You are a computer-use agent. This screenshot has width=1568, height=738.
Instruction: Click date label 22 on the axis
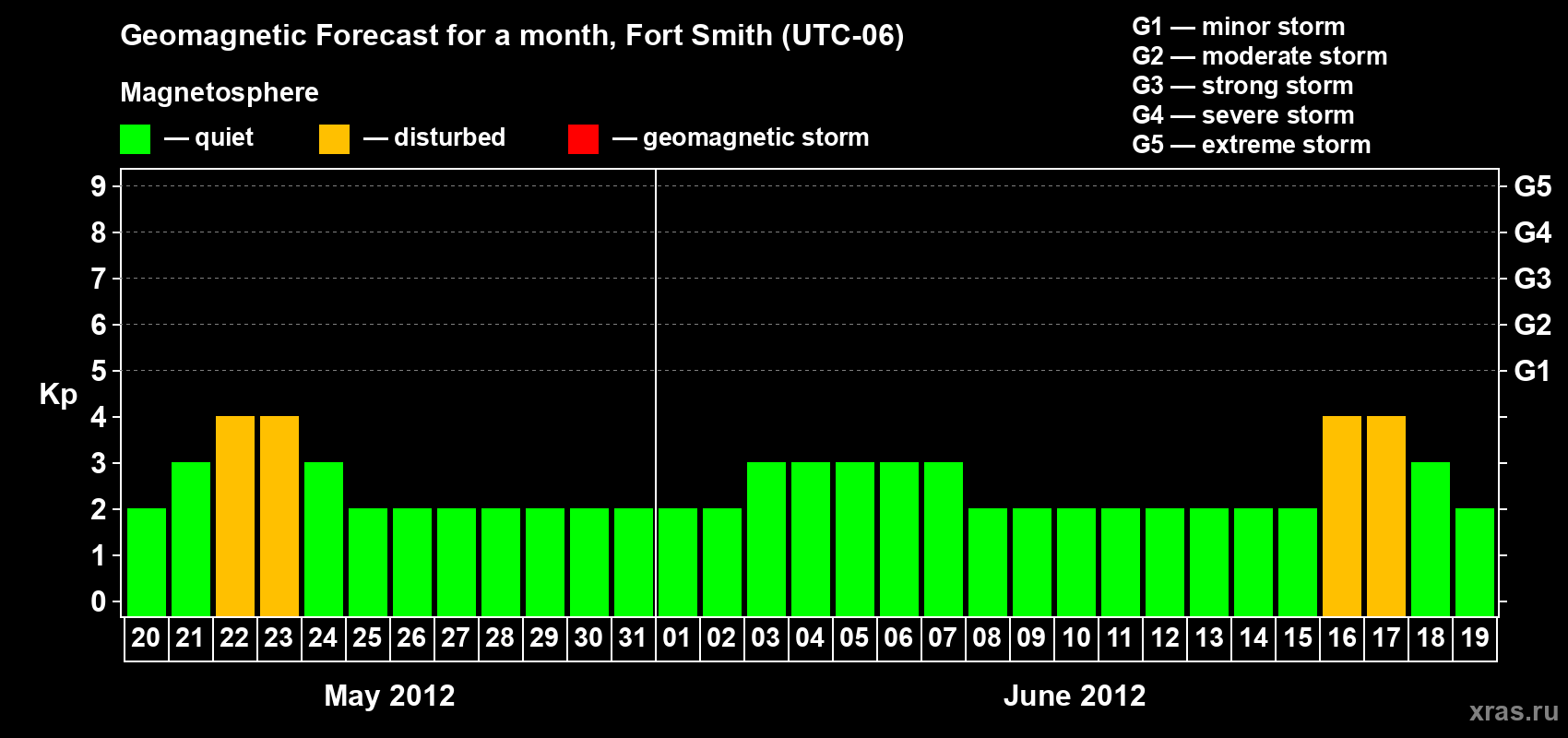pos(234,637)
